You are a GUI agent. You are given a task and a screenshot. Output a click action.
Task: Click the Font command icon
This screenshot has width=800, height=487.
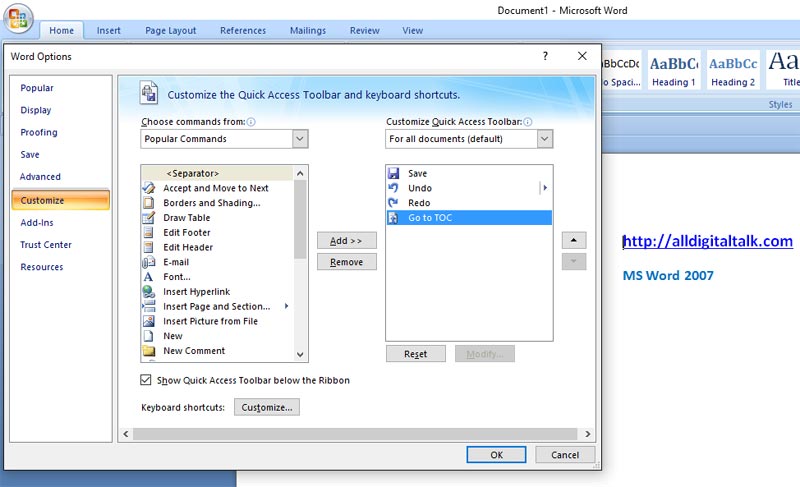[x=148, y=277]
